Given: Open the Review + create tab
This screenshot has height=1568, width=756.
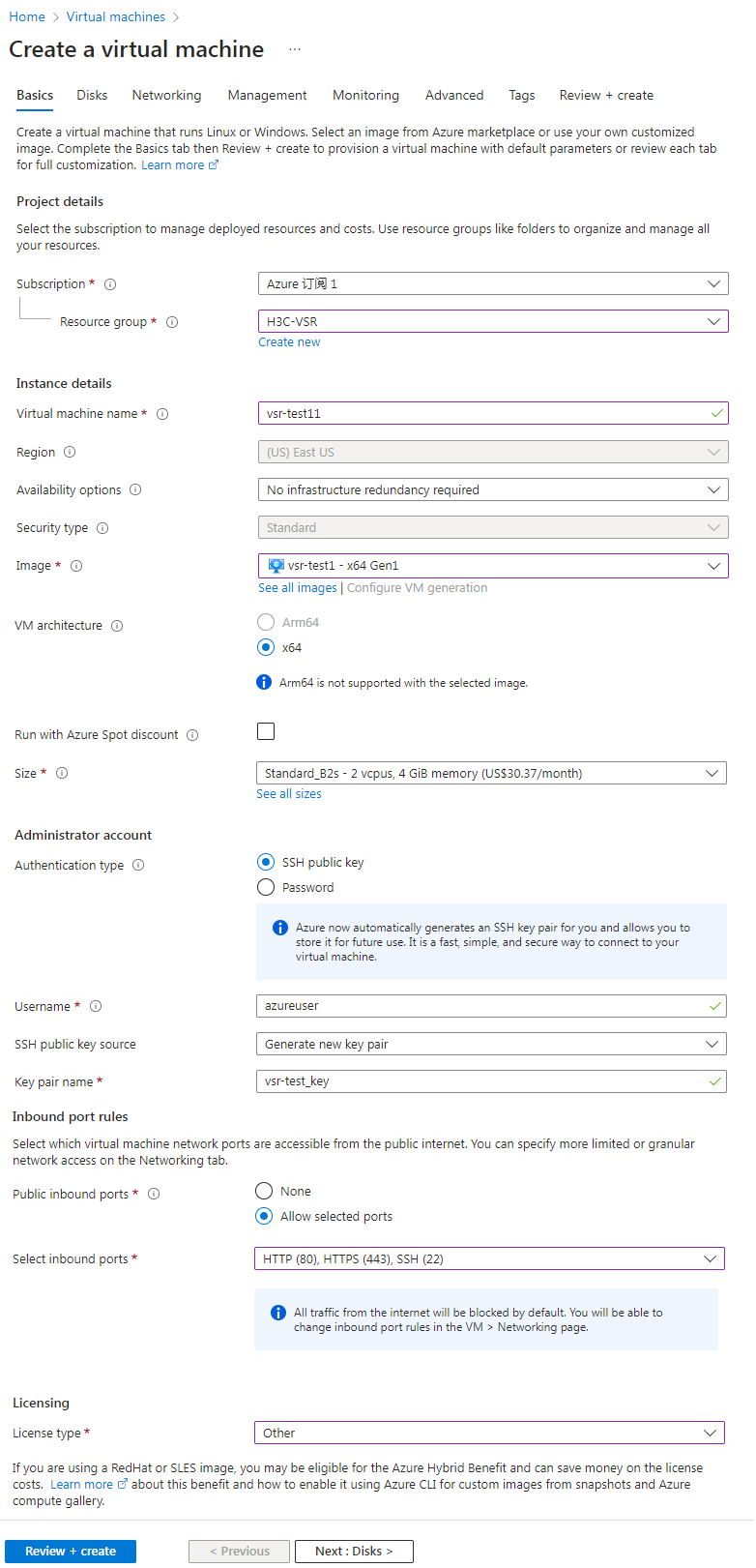Looking at the screenshot, I should click(x=606, y=95).
